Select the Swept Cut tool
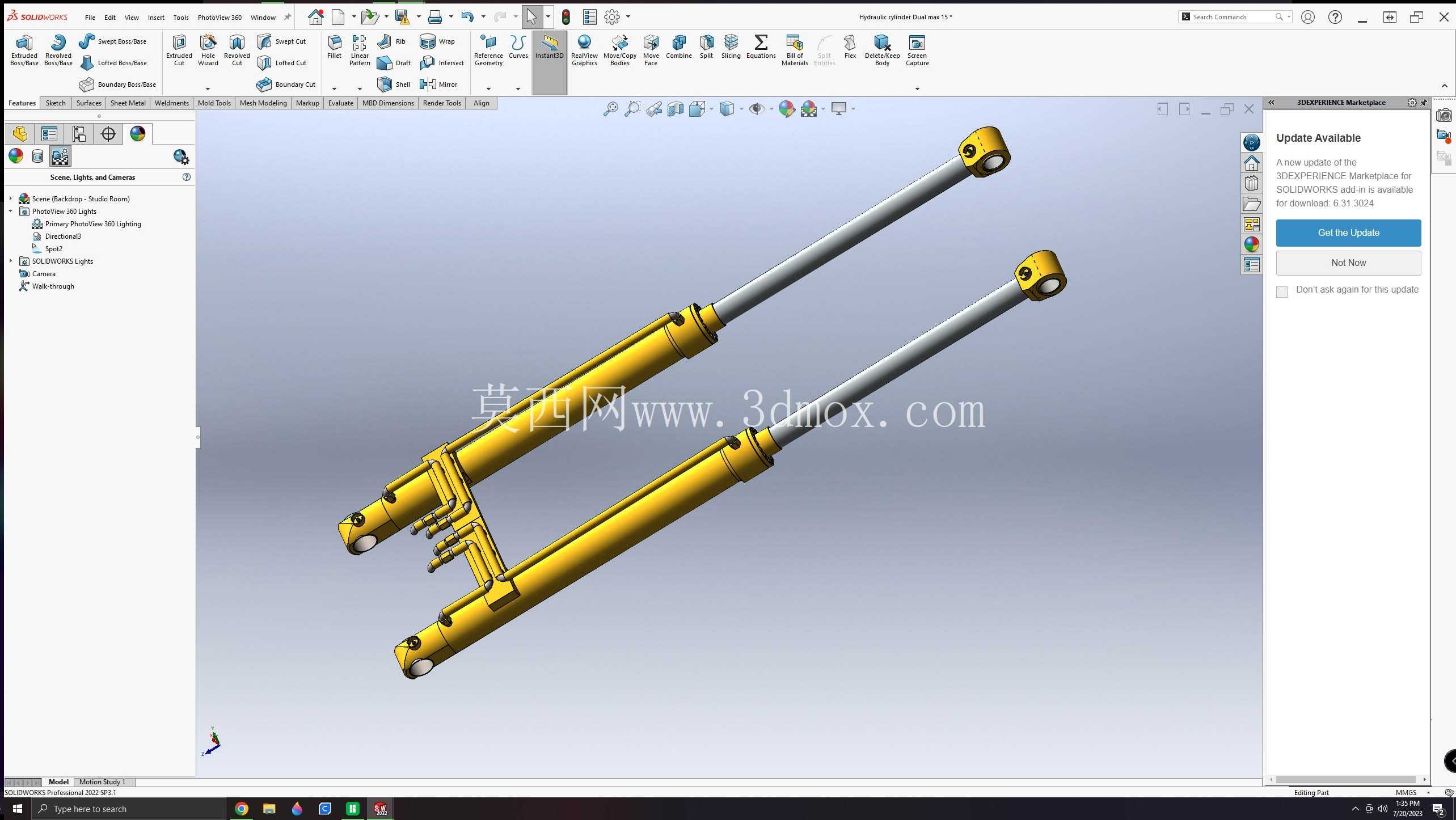Image resolution: width=1456 pixels, height=820 pixels. (281, 41)
